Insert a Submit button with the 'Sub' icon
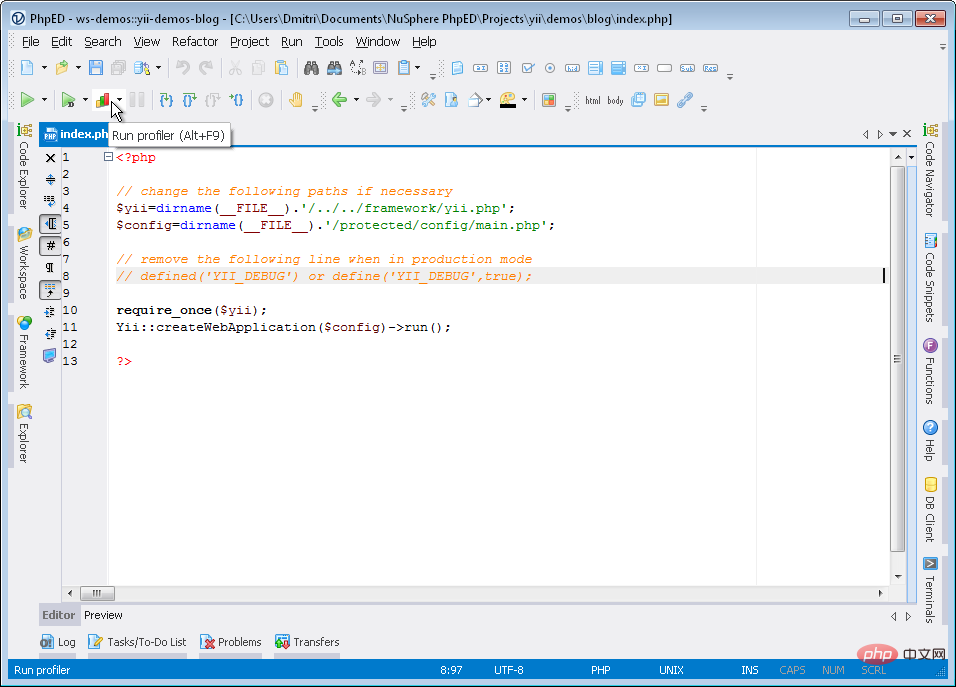 pyautogui.click(x=687, y=68)
